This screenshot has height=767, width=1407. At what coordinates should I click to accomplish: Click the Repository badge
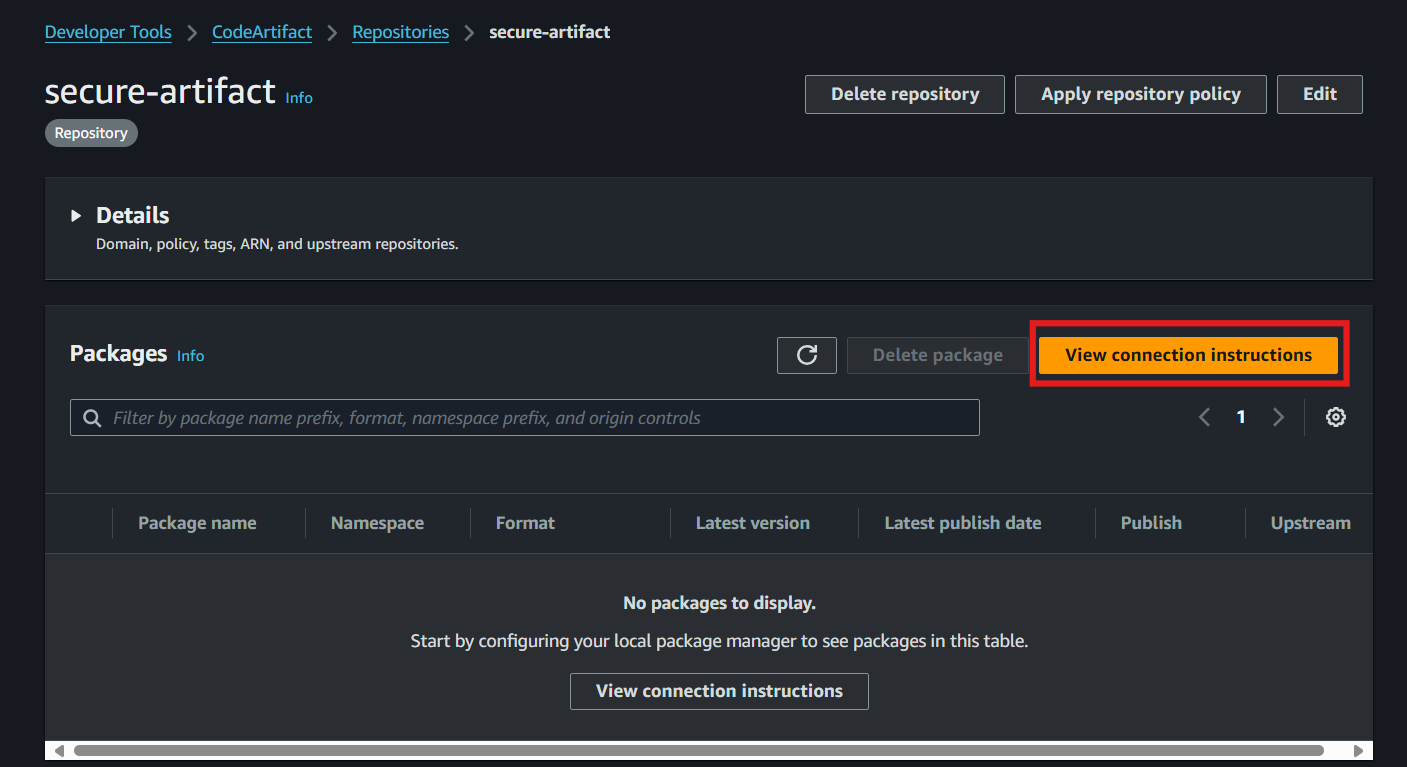pyautogui.click(x=91, y=133)
